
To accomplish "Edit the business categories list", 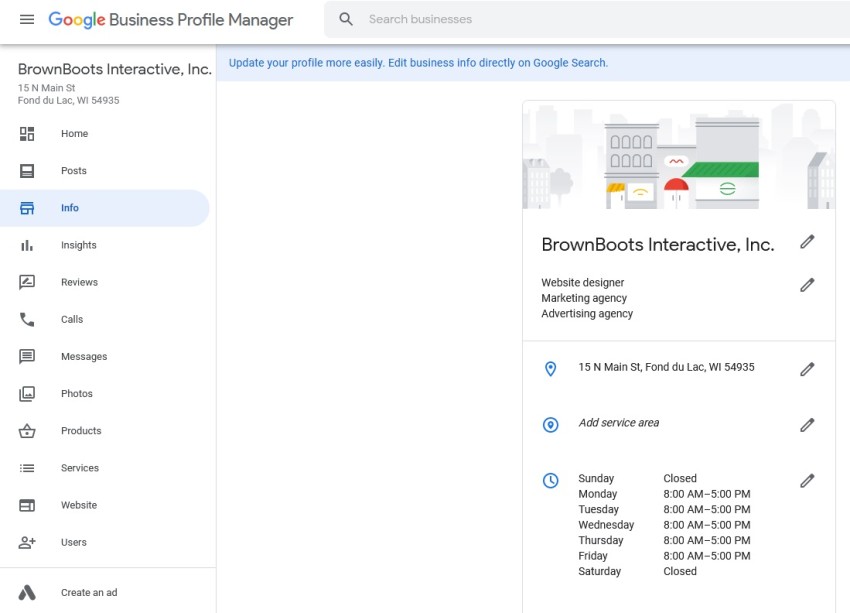I will [x=807, y=285].
